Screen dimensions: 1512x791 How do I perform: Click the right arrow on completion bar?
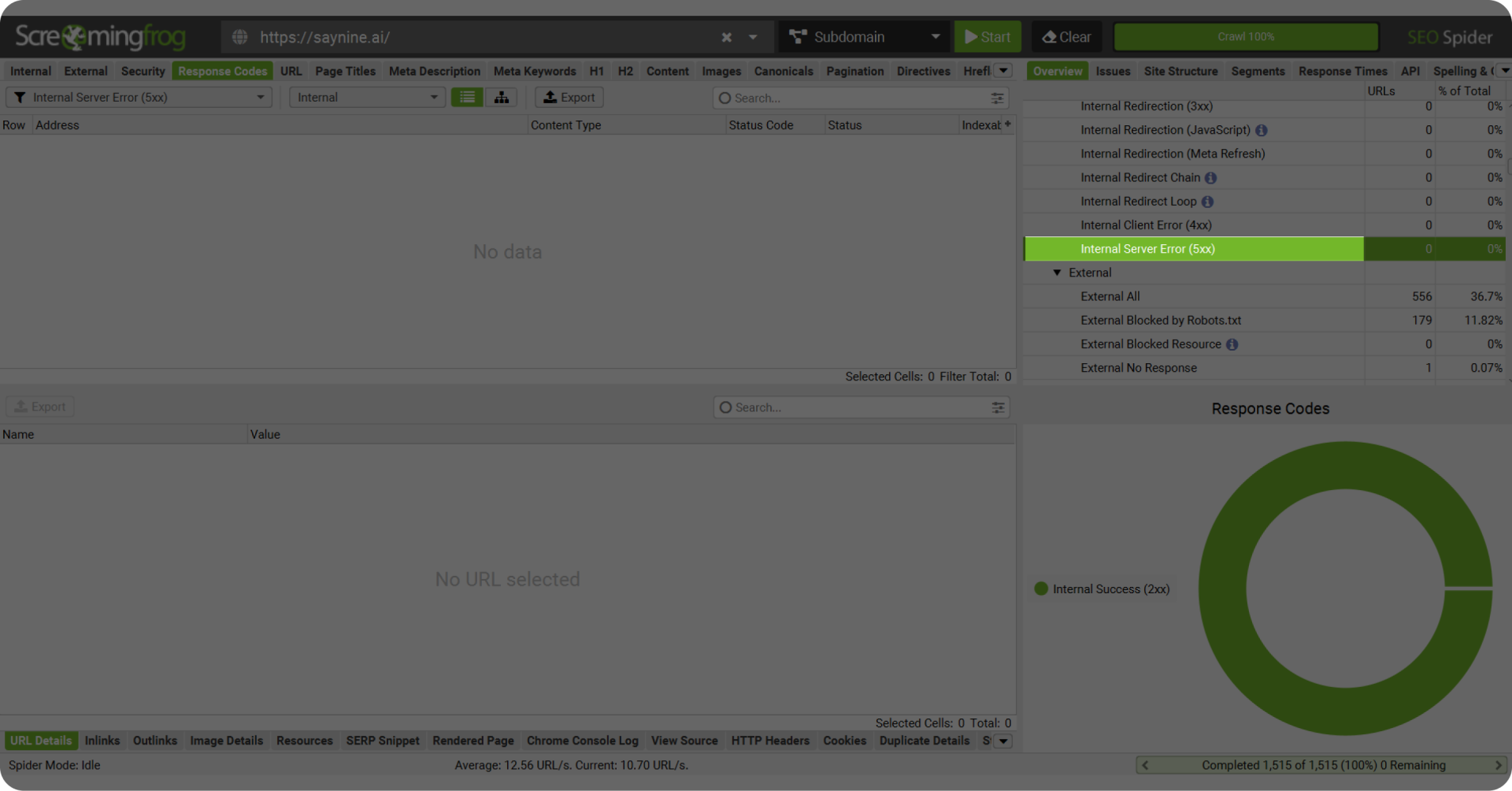pos(1498,765)
